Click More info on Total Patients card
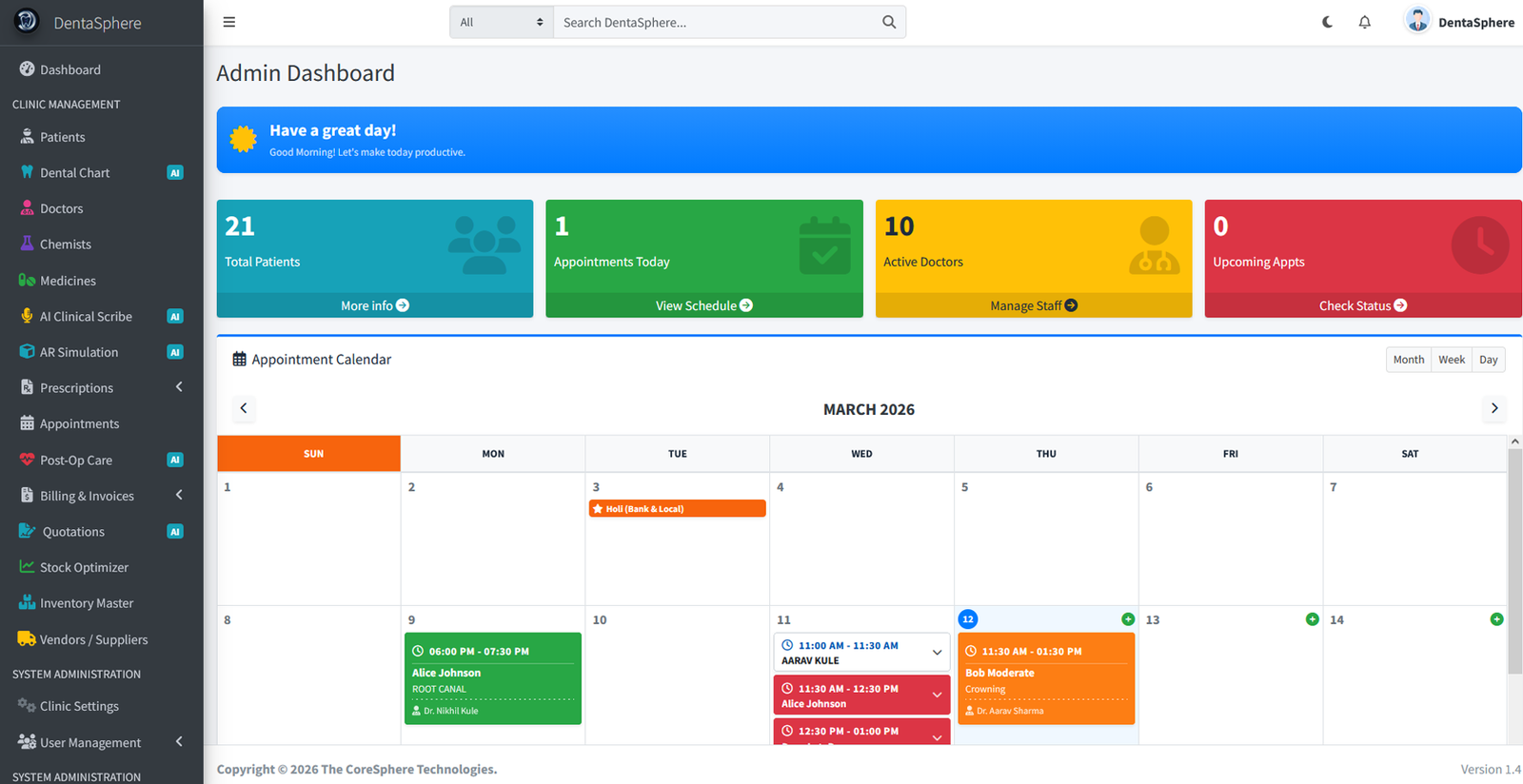The width and height of the screenshot is (1523, 784). 375,305
